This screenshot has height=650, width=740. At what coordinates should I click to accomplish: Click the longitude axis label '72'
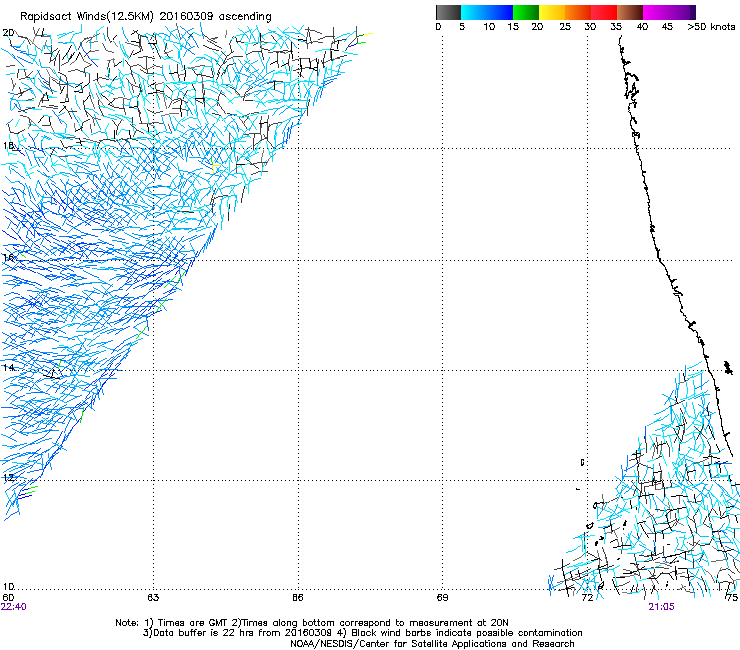[x=587, y=598]
